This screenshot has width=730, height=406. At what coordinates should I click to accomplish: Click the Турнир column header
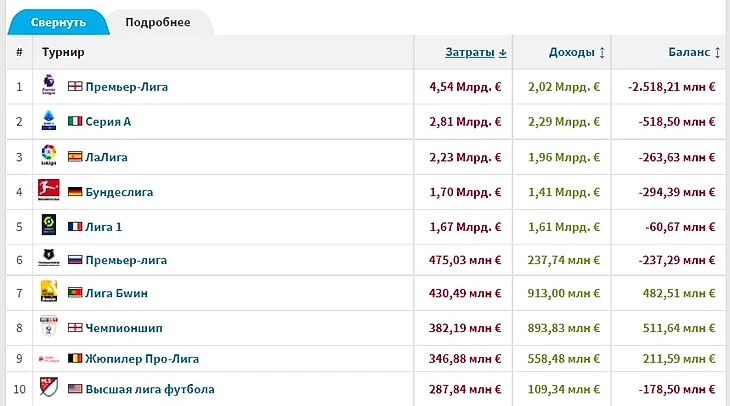pyautogui.click(x=63, y=52)
